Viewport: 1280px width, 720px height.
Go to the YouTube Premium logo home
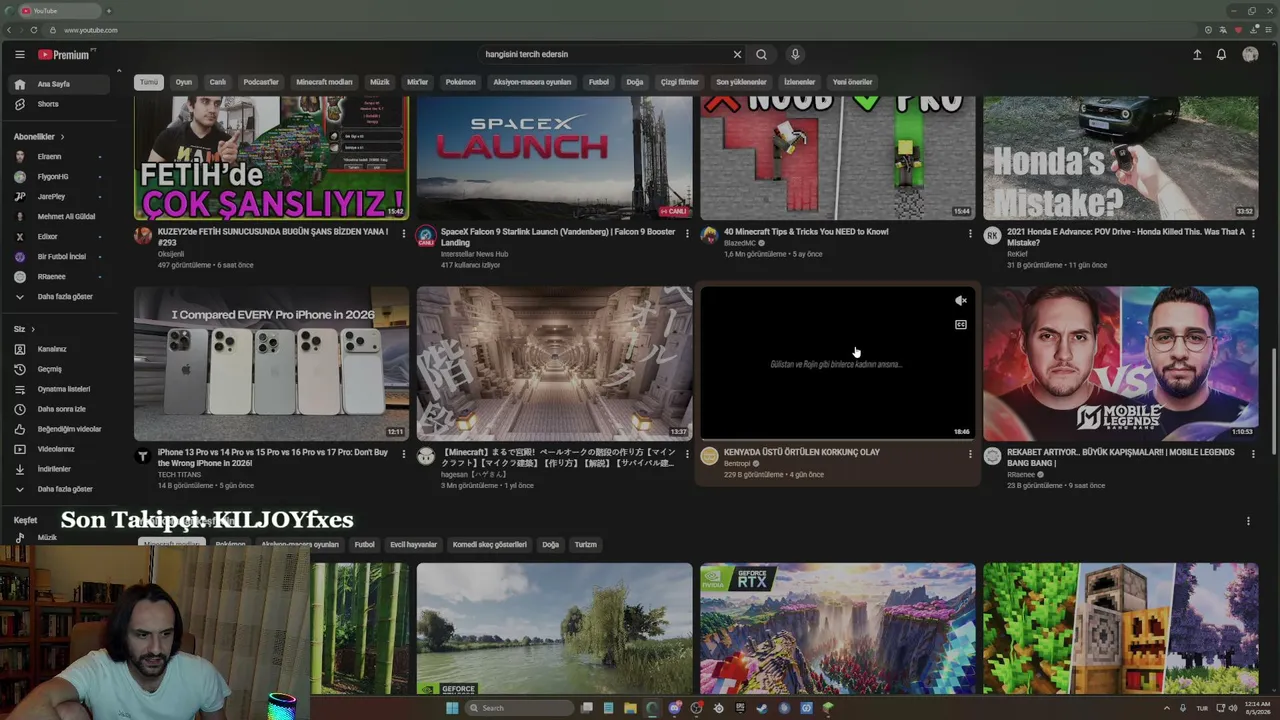[64, 55]
